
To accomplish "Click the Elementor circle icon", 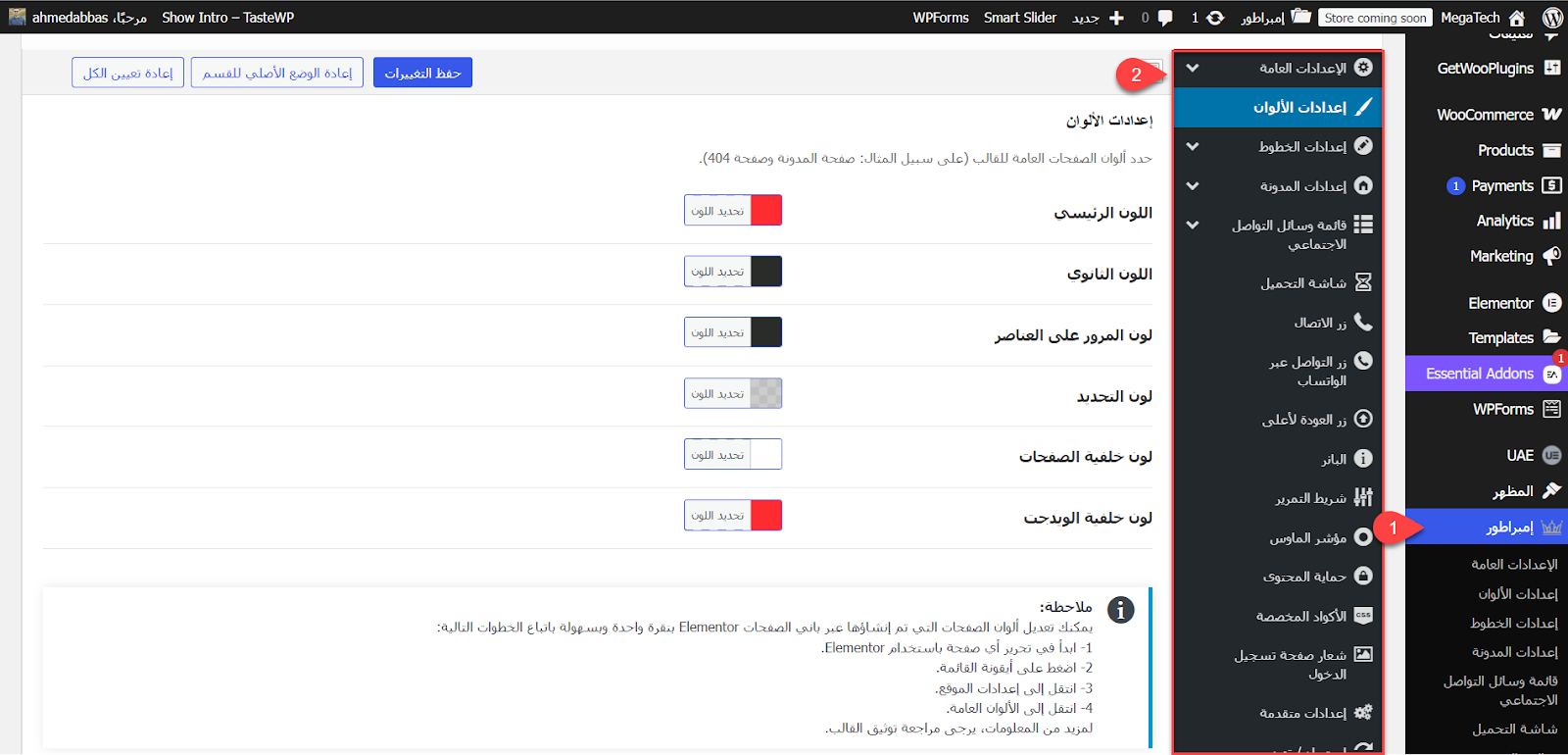I will [1551, 303].
